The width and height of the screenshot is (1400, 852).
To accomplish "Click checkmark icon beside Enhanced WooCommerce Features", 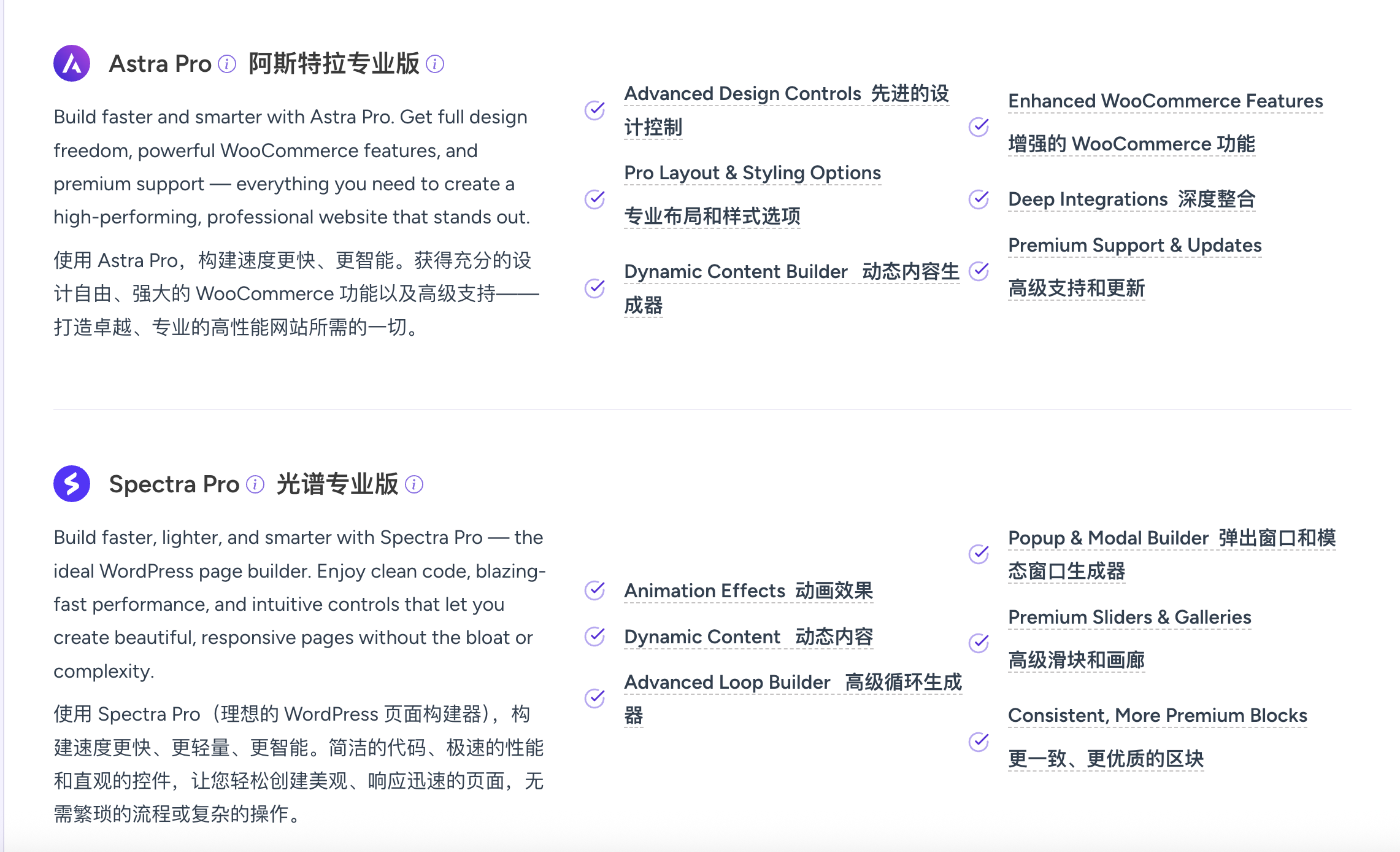I will tap(979, 127).
